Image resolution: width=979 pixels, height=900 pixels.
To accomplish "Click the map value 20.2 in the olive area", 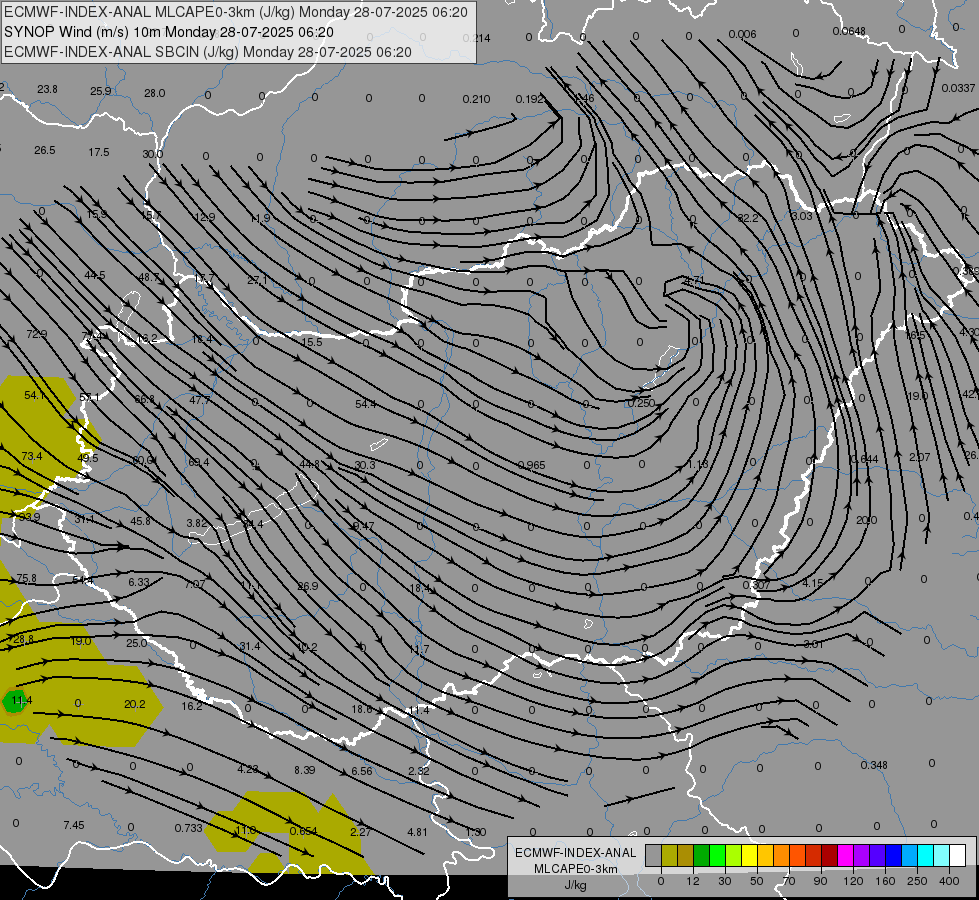I will tap(134, 705).
